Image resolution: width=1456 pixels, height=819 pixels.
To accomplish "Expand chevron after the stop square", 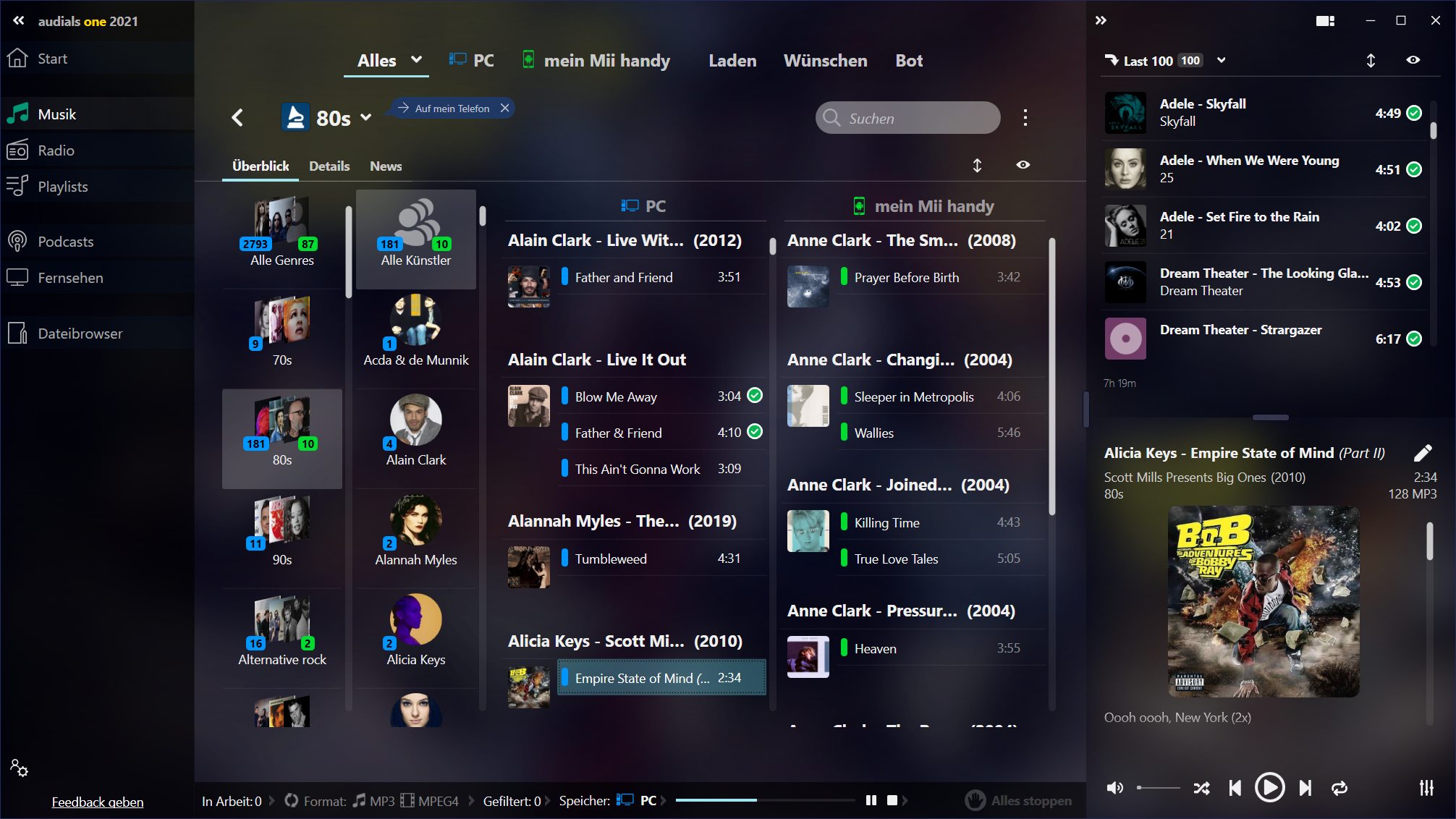I will click(905, 801).
